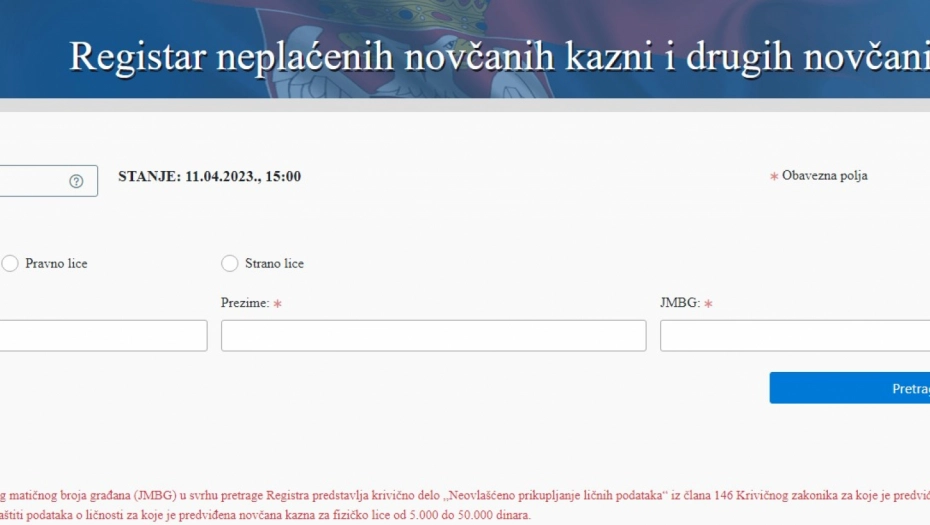Click the Obavezna polja note text
930x525 pixels.
[824, 176]
